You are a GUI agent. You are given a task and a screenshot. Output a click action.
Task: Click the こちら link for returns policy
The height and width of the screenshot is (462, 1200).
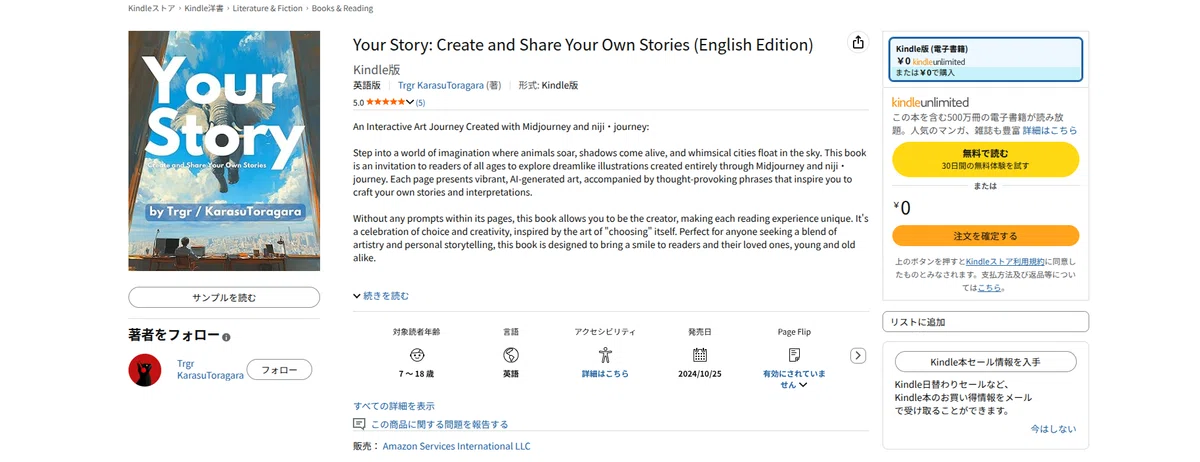988,287
